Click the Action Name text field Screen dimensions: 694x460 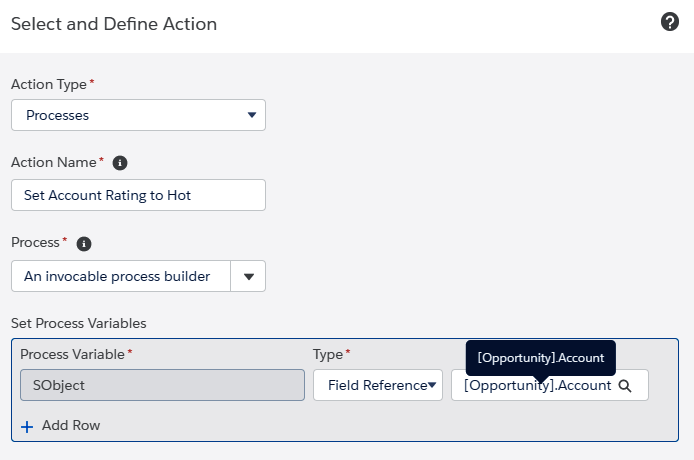pyautogui.click(x=139, y=195)
